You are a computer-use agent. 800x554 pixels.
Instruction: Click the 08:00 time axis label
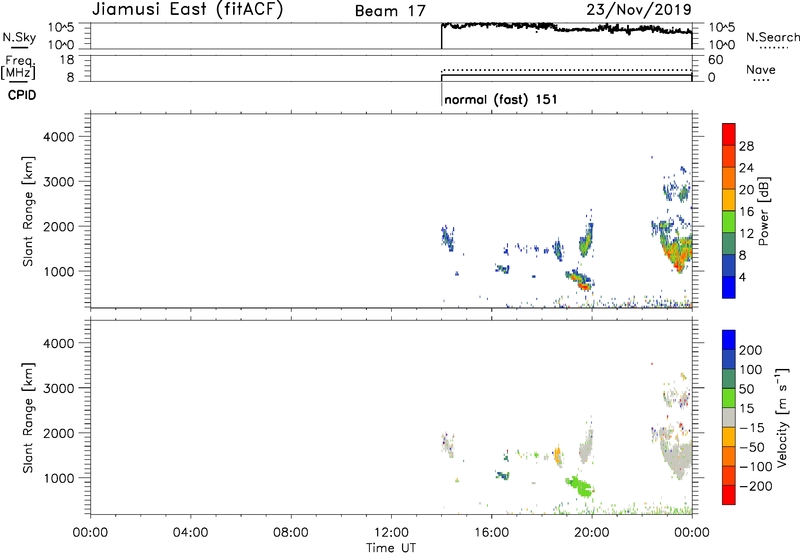coord(290,533)
